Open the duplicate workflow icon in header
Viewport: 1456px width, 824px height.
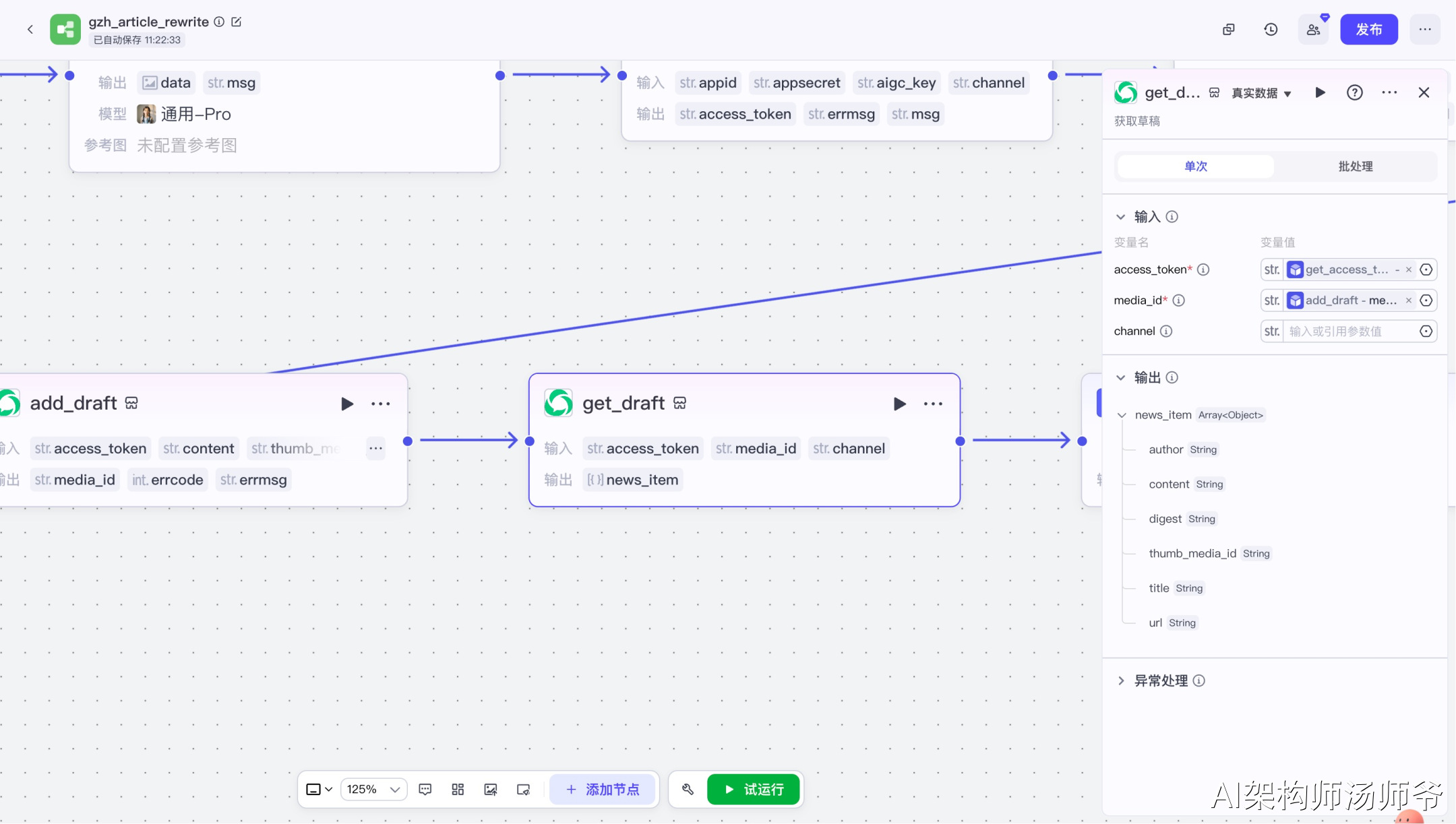pos(1229,30)
